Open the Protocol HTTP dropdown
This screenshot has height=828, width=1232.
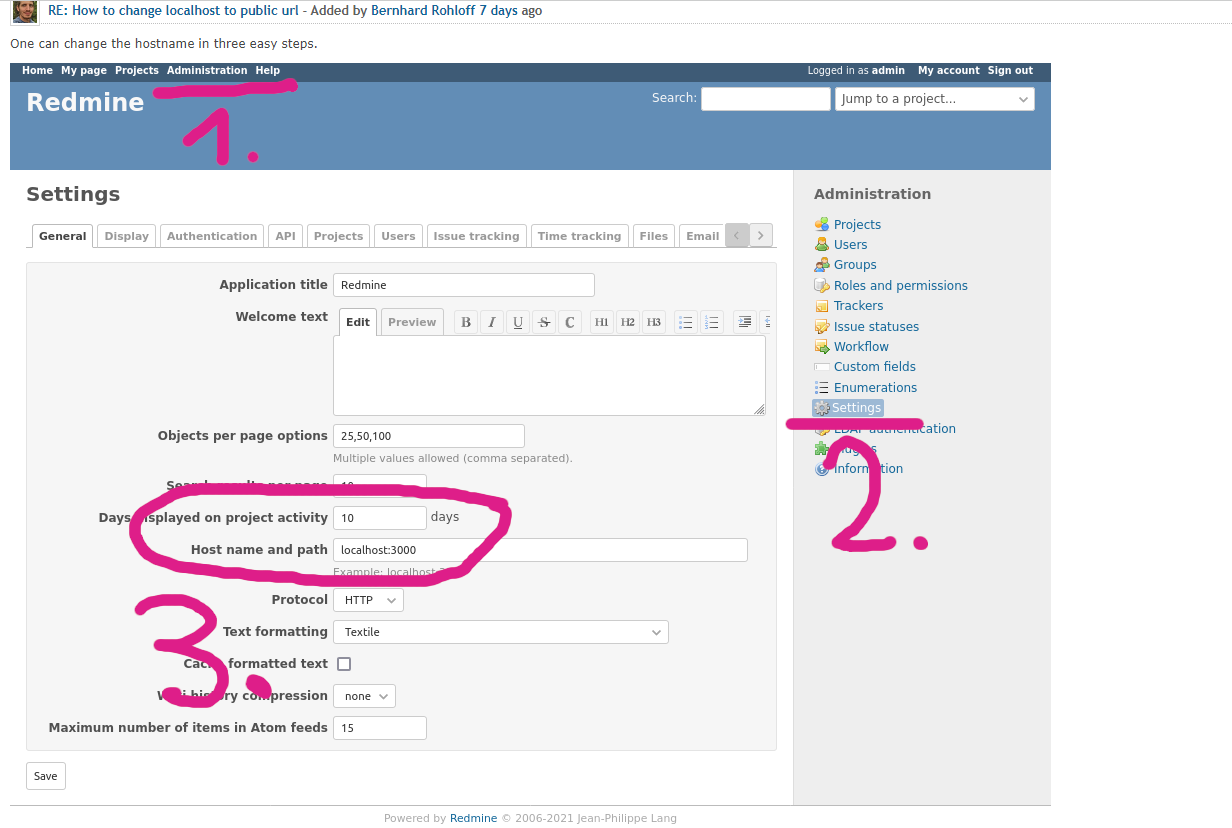point(368,600)
